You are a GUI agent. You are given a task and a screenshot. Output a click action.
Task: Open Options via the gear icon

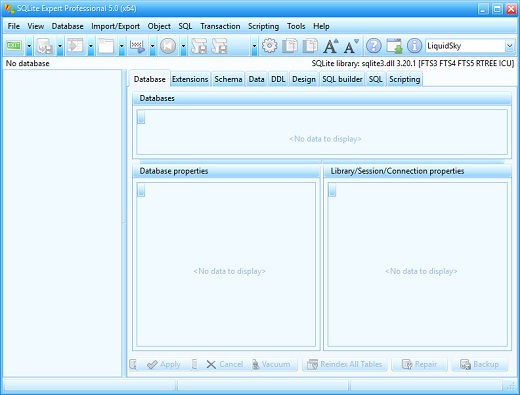point(269,46)
